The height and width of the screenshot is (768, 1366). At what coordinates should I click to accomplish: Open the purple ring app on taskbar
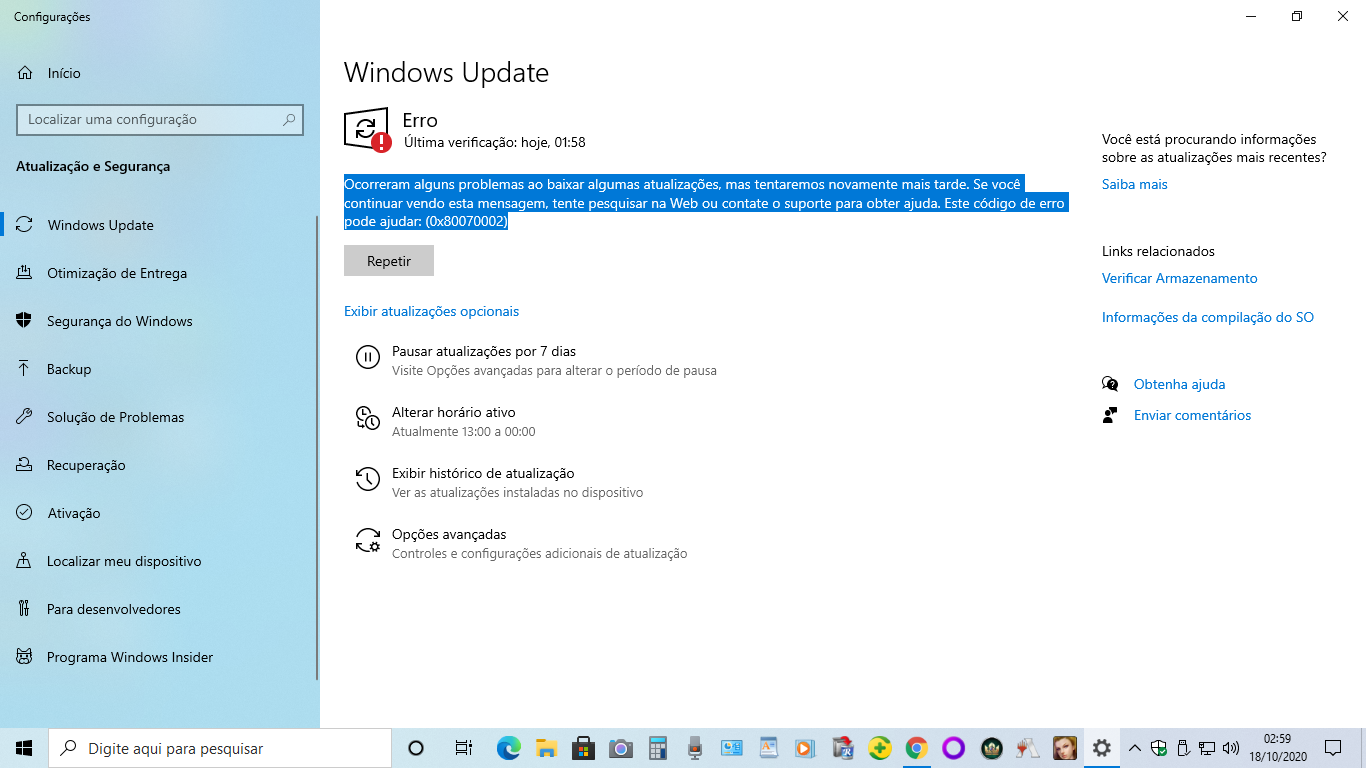pos(953,748)
